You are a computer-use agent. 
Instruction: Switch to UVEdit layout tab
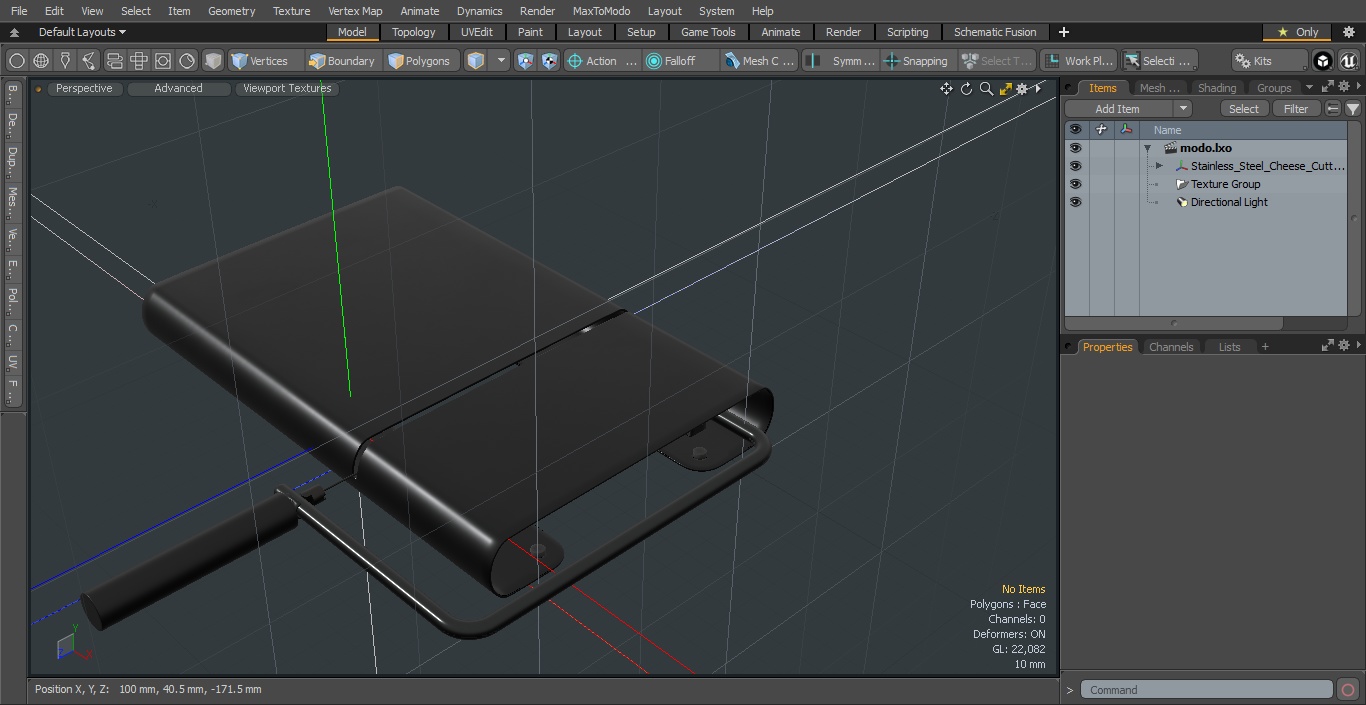click(477, 32)
